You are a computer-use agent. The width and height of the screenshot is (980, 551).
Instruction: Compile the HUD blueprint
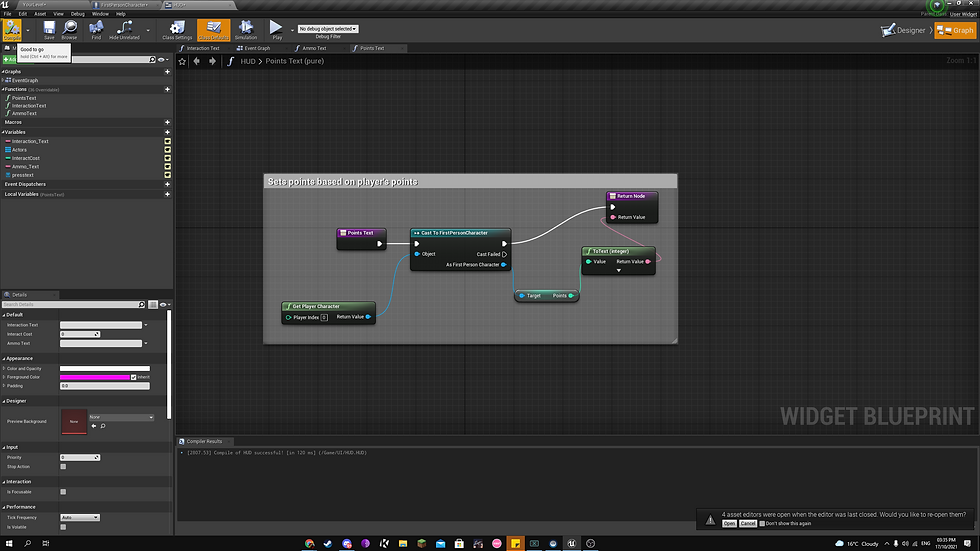[12, 29]
